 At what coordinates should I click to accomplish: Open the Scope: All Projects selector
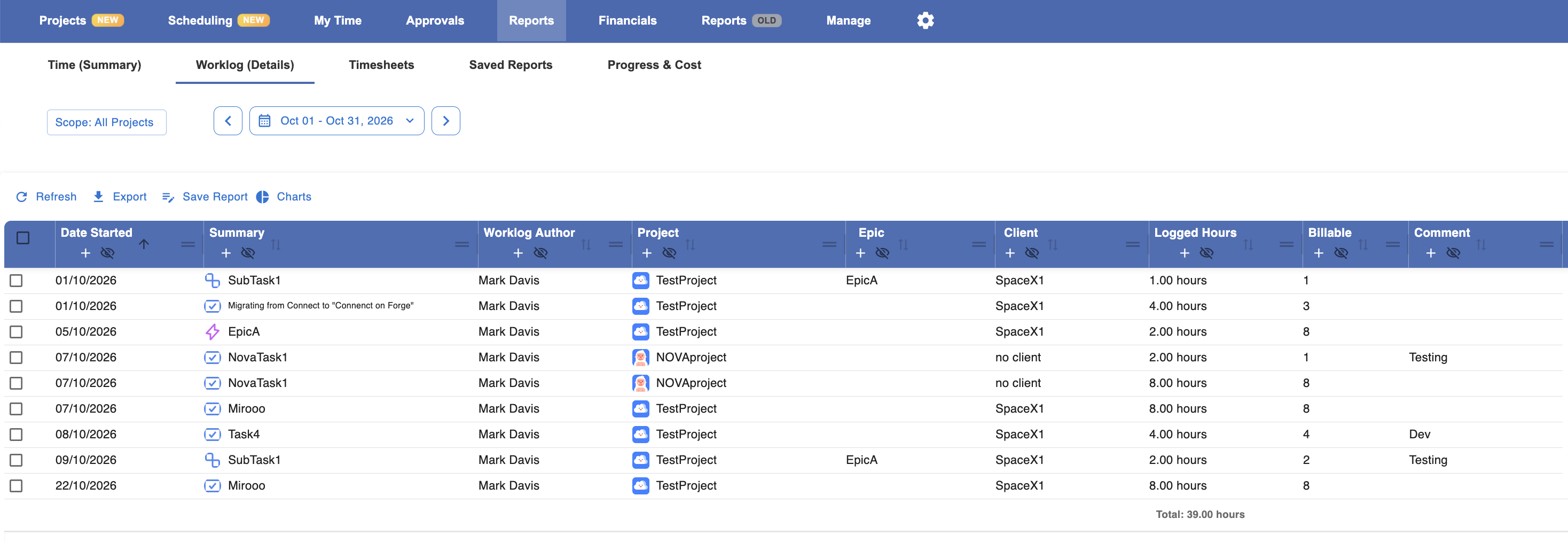106,122
